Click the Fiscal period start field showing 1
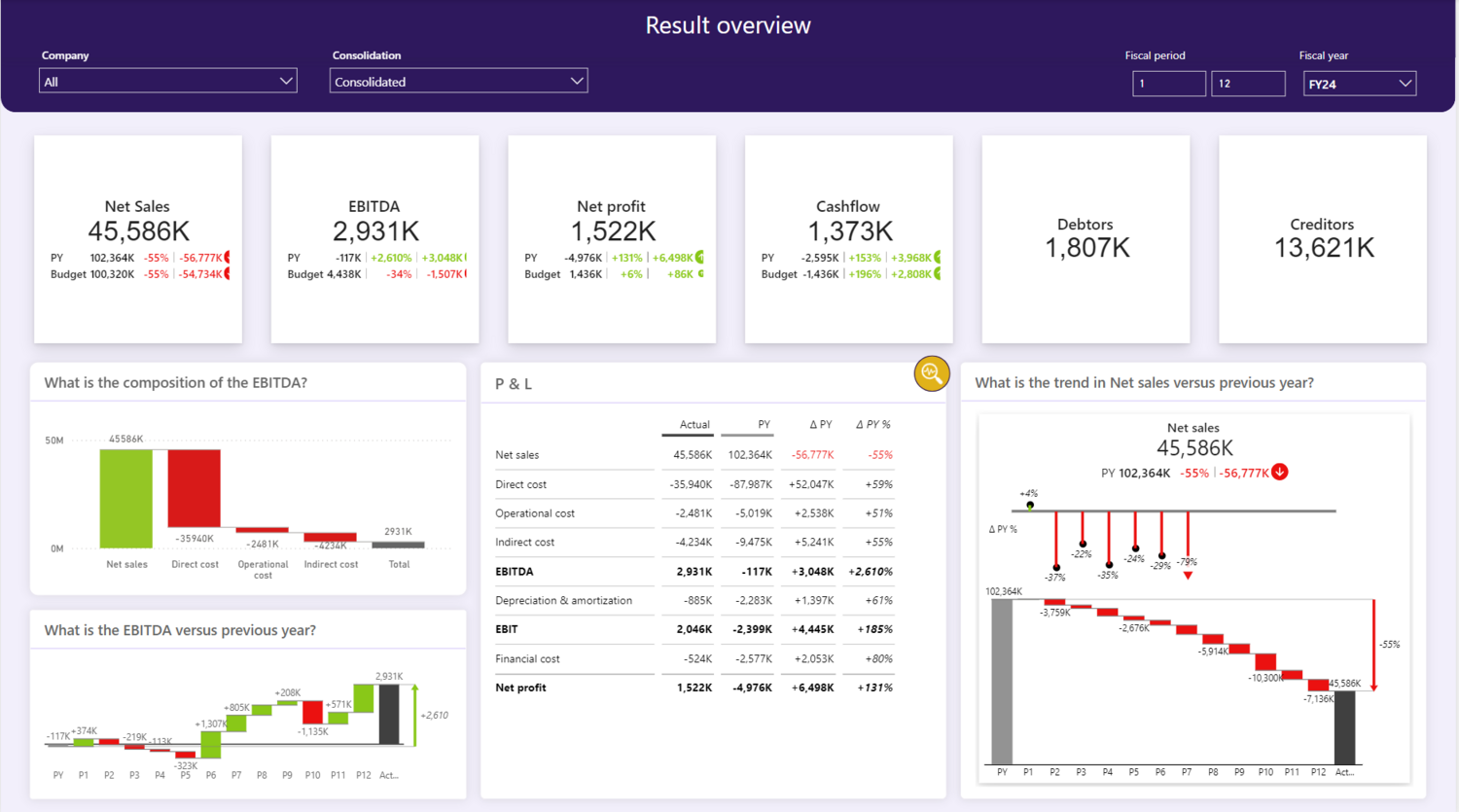The image size is (1459, 812). point(1168,85)
